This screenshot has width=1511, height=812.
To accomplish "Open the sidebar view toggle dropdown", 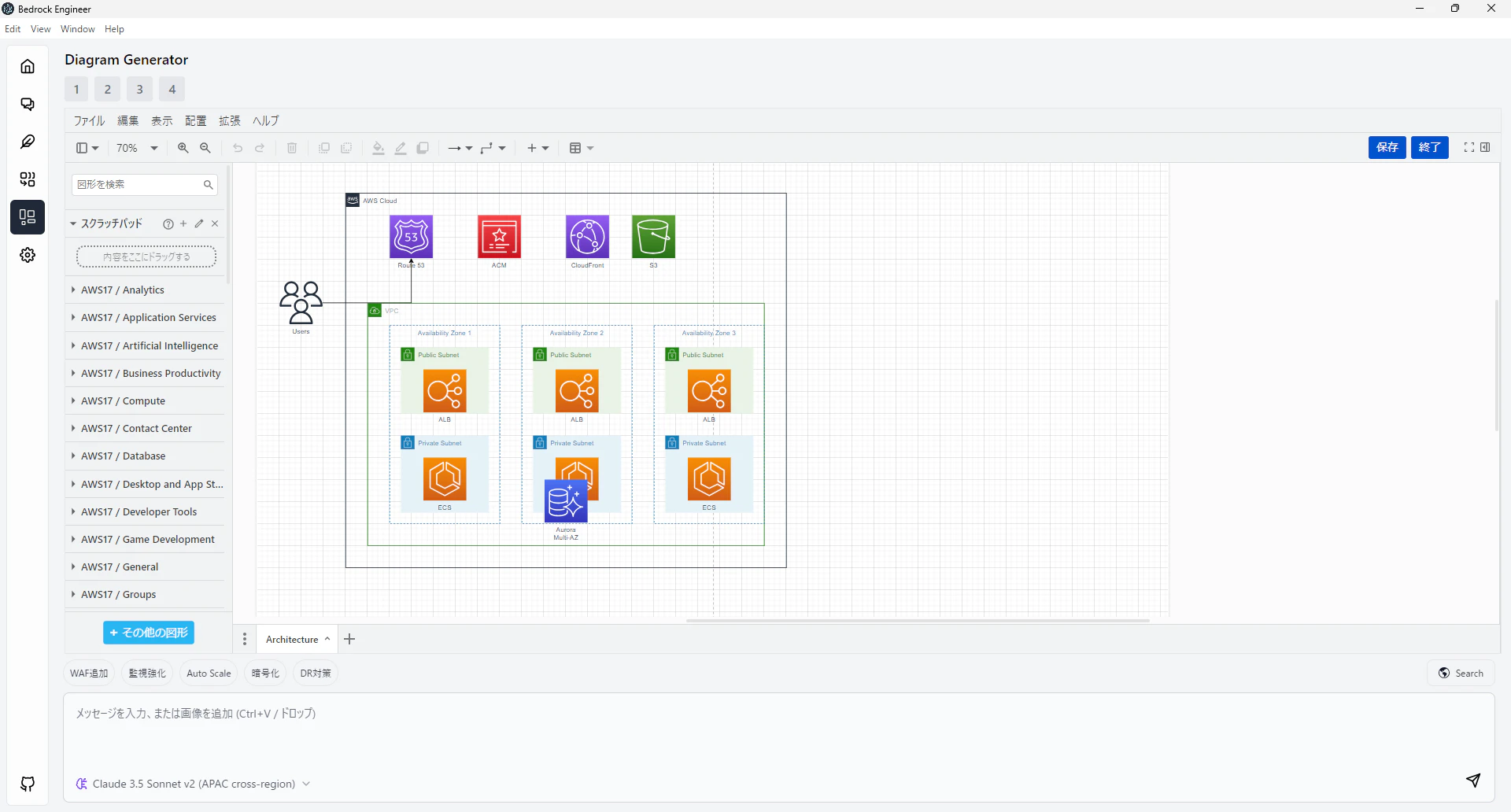I will point(87,148).
